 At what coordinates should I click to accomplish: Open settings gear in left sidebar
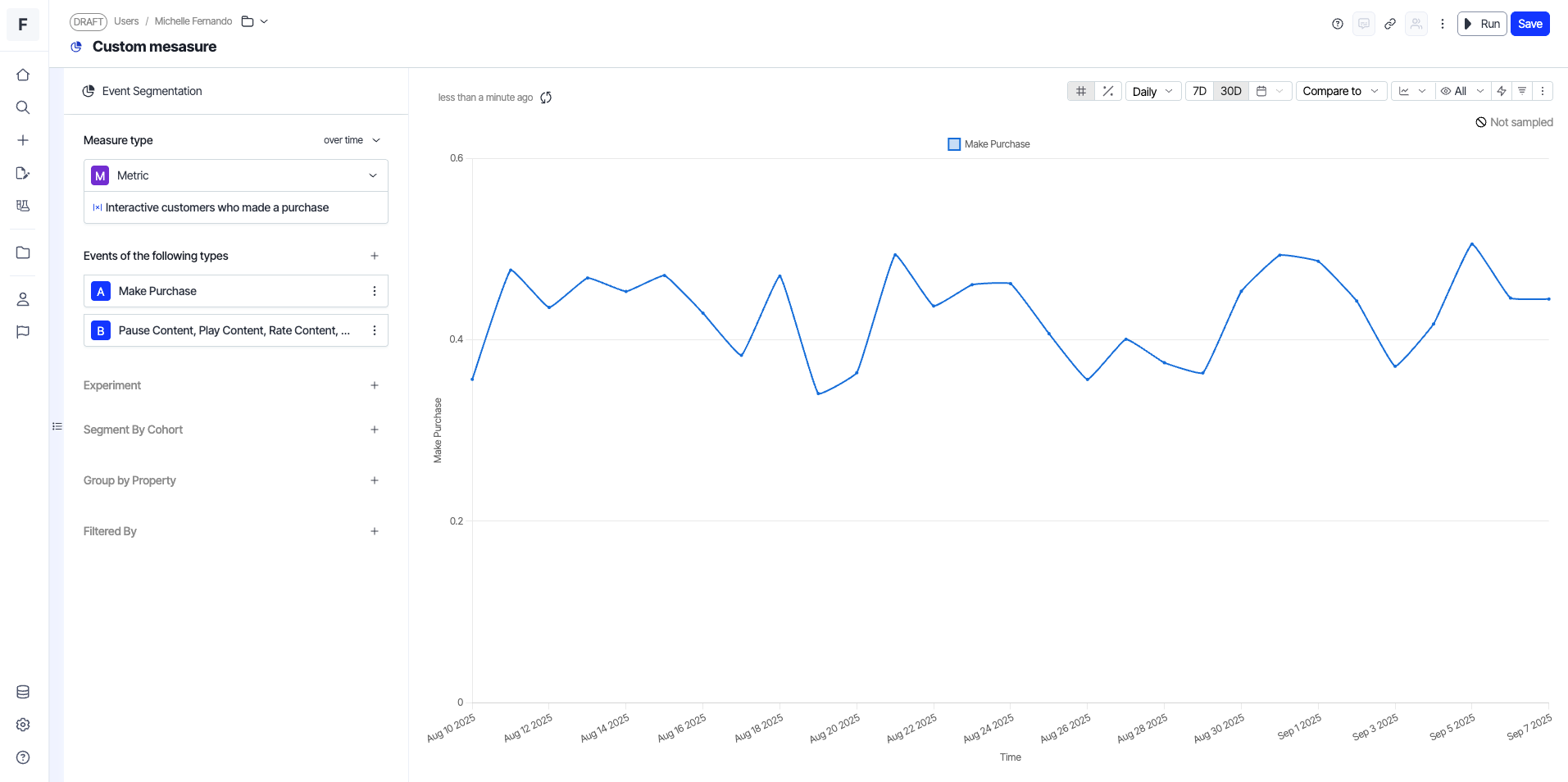23,725
